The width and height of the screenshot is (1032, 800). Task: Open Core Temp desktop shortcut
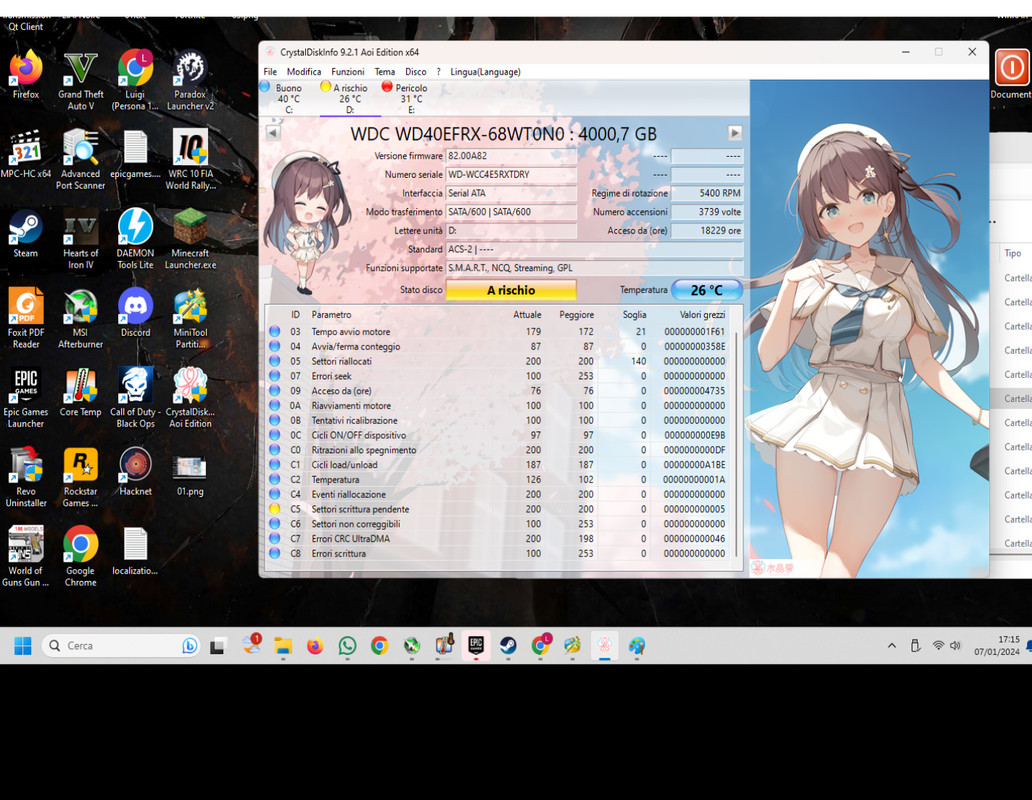pos(80,393)
